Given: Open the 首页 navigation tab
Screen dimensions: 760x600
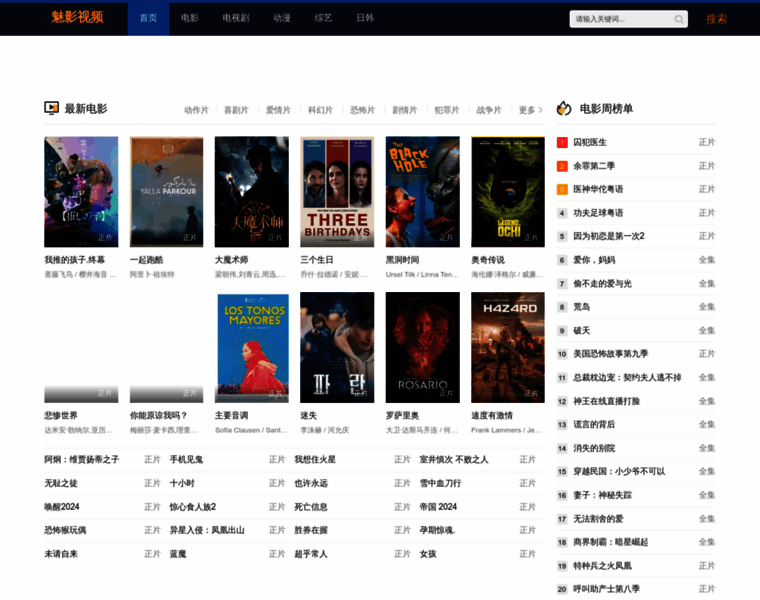Looking at the screenshot, I should pos(148,18).
